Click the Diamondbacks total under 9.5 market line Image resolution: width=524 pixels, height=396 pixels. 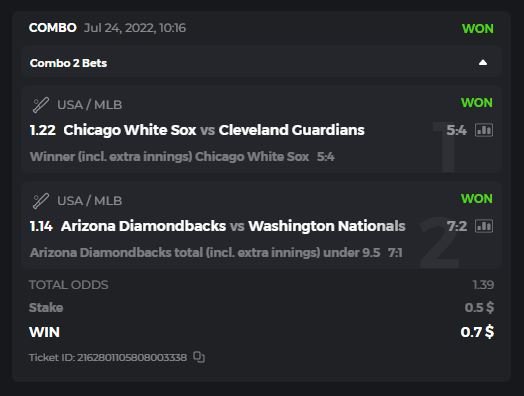pyautogui.click(x=216, y=253)
